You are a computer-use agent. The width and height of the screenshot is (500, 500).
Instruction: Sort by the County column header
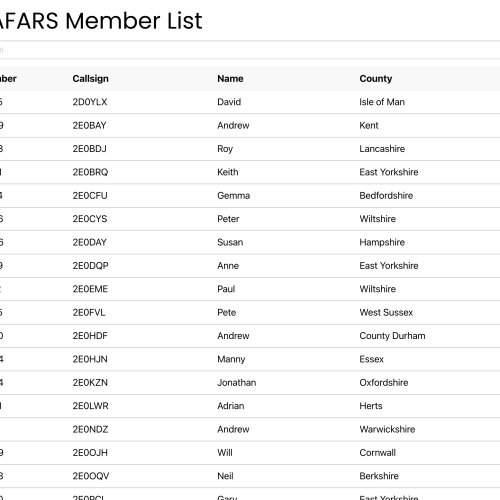point(376,79)
